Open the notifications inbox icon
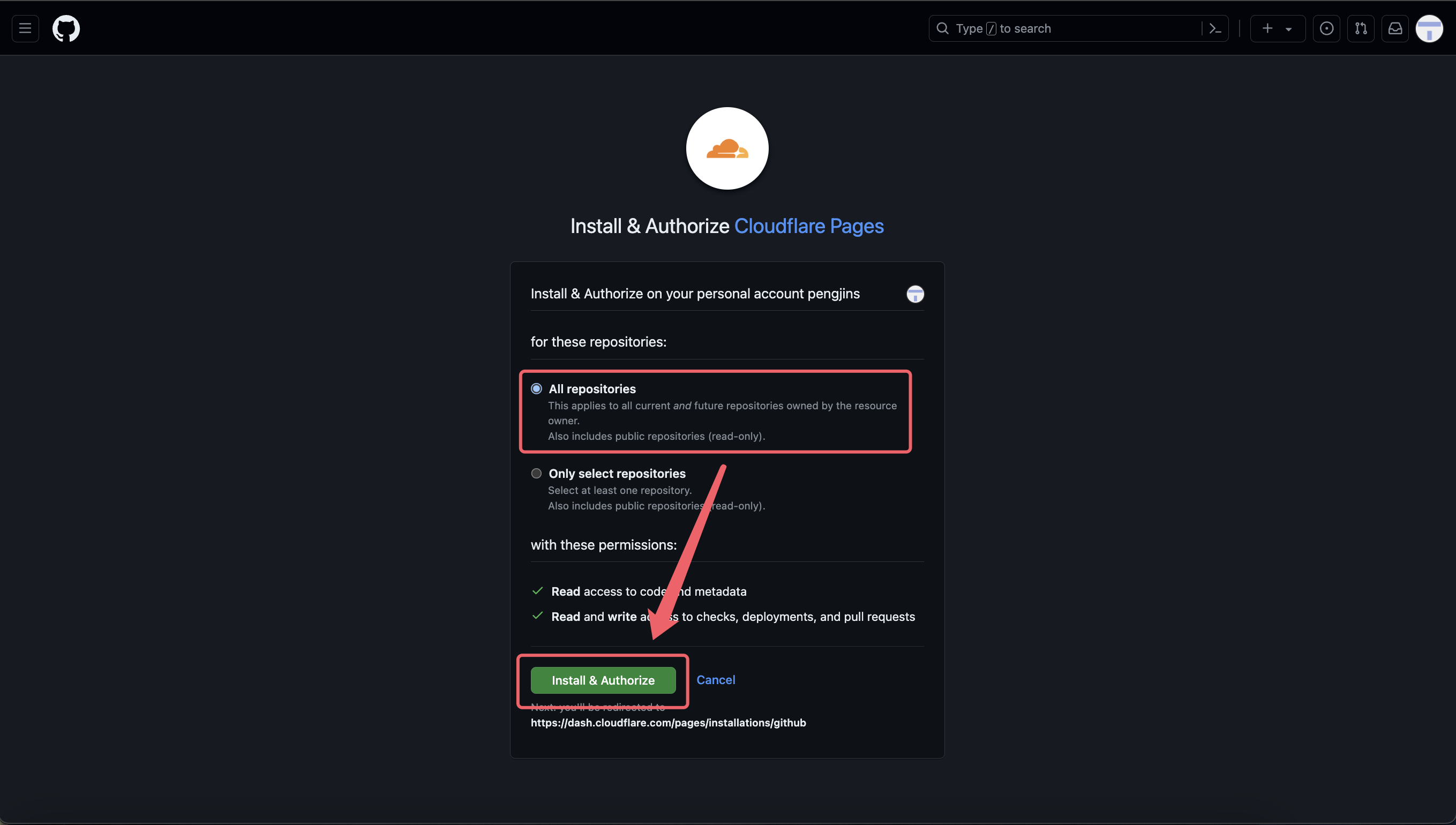 click(1395, 28)
